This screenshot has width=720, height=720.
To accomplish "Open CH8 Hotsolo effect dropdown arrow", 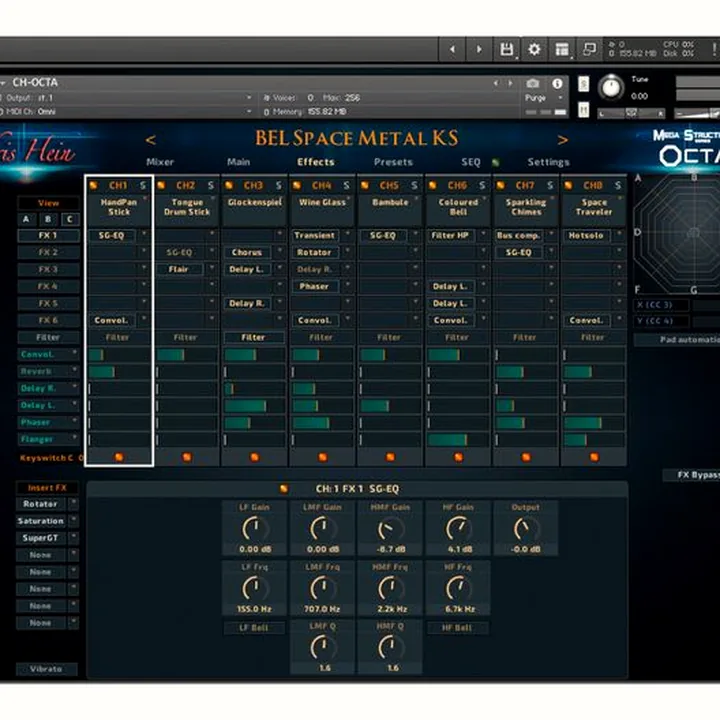I will pos(619,235).
